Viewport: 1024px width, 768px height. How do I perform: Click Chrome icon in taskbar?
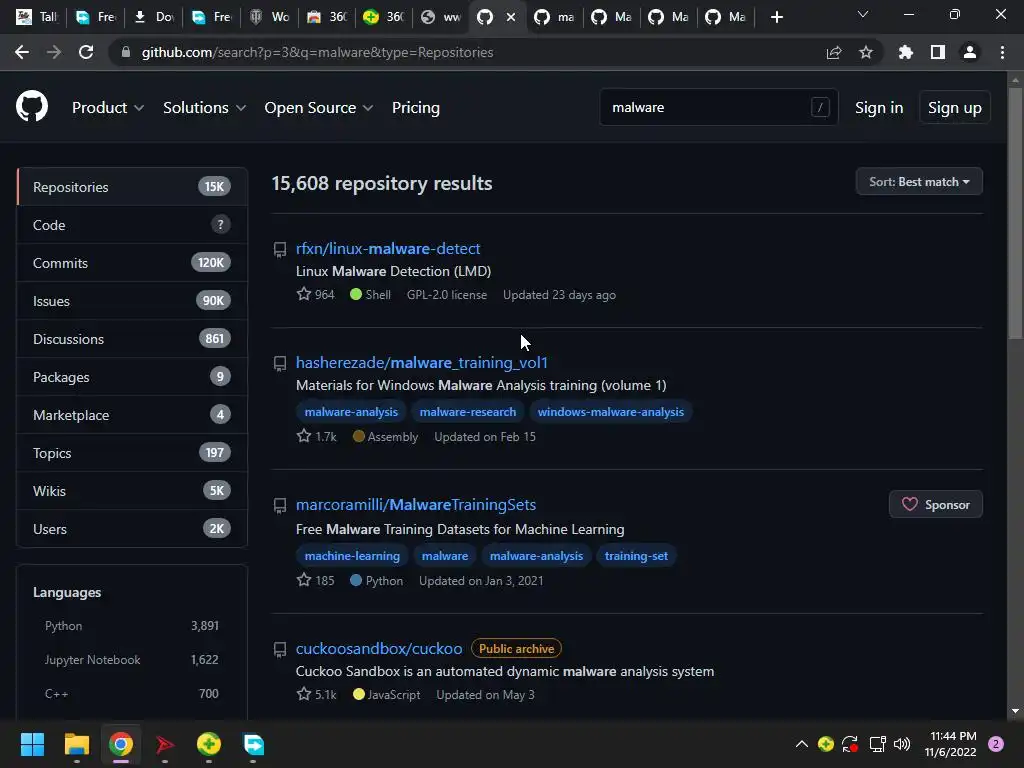[x=121, y=744]
